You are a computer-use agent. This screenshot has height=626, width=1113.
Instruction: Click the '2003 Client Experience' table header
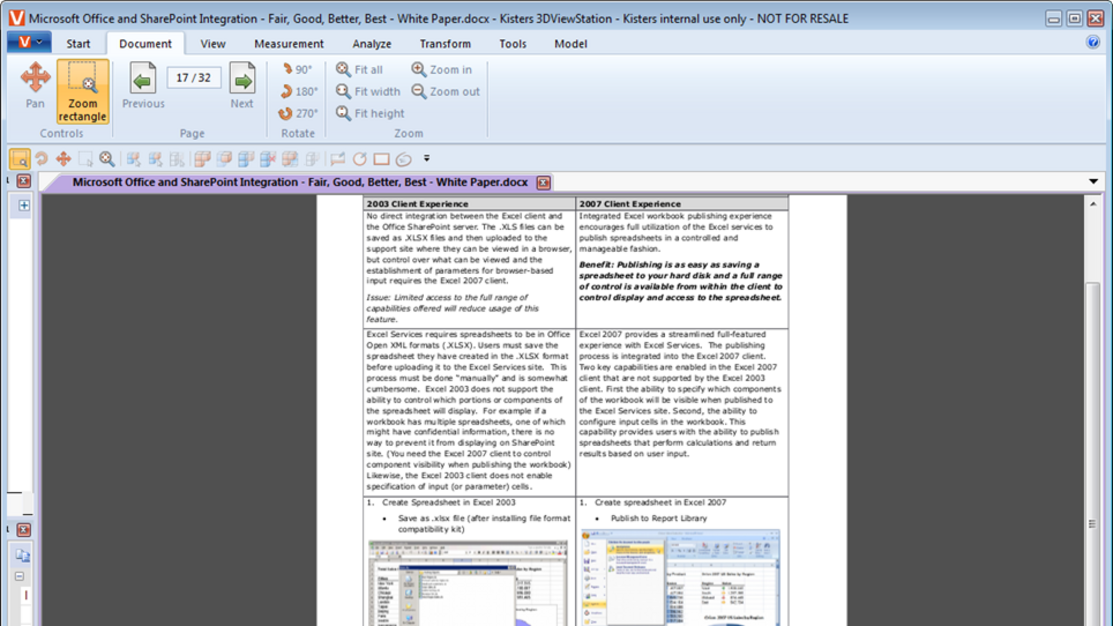coord(417,204)
